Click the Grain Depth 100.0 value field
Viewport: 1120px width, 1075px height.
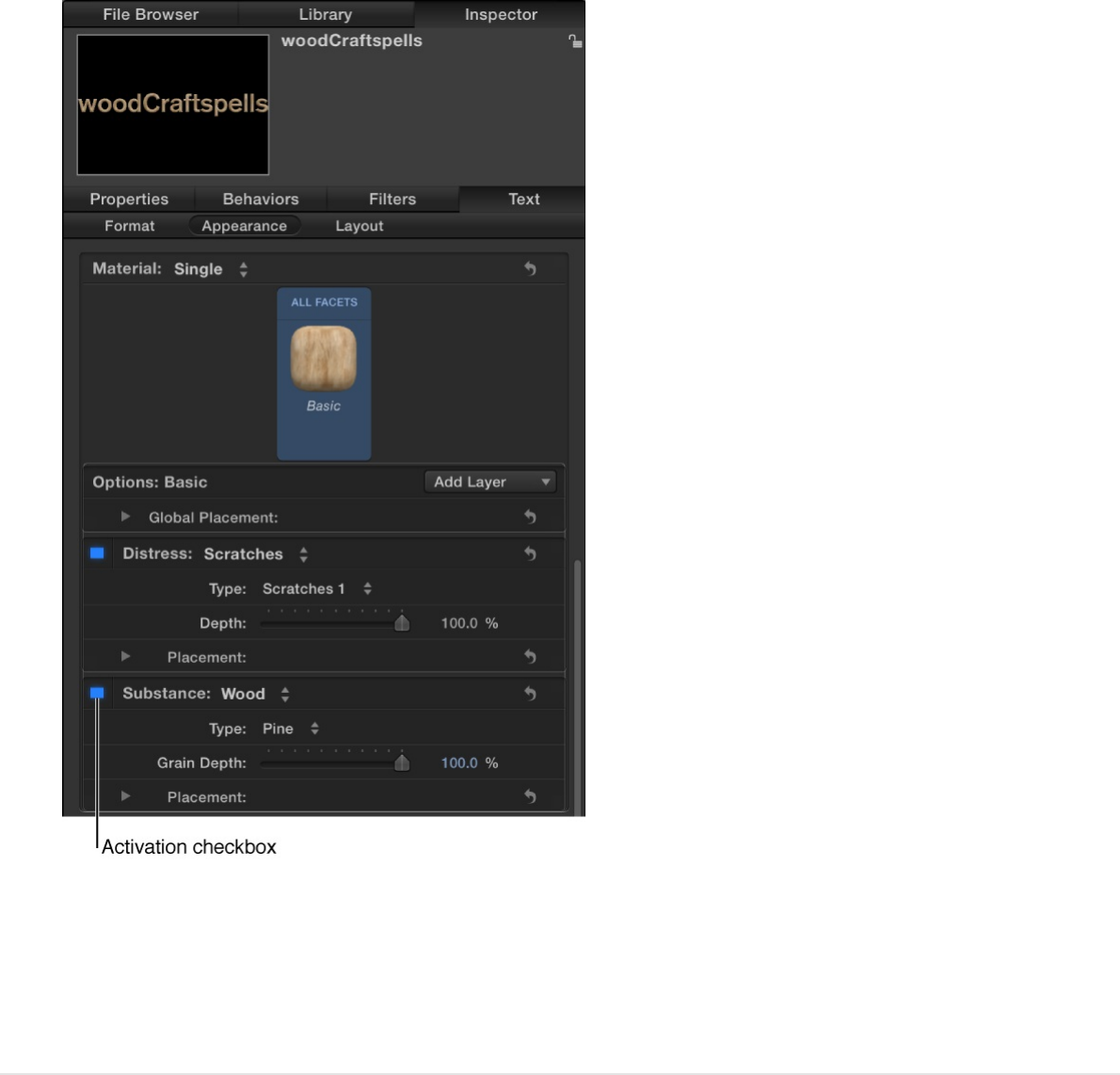tap(458, 763)
